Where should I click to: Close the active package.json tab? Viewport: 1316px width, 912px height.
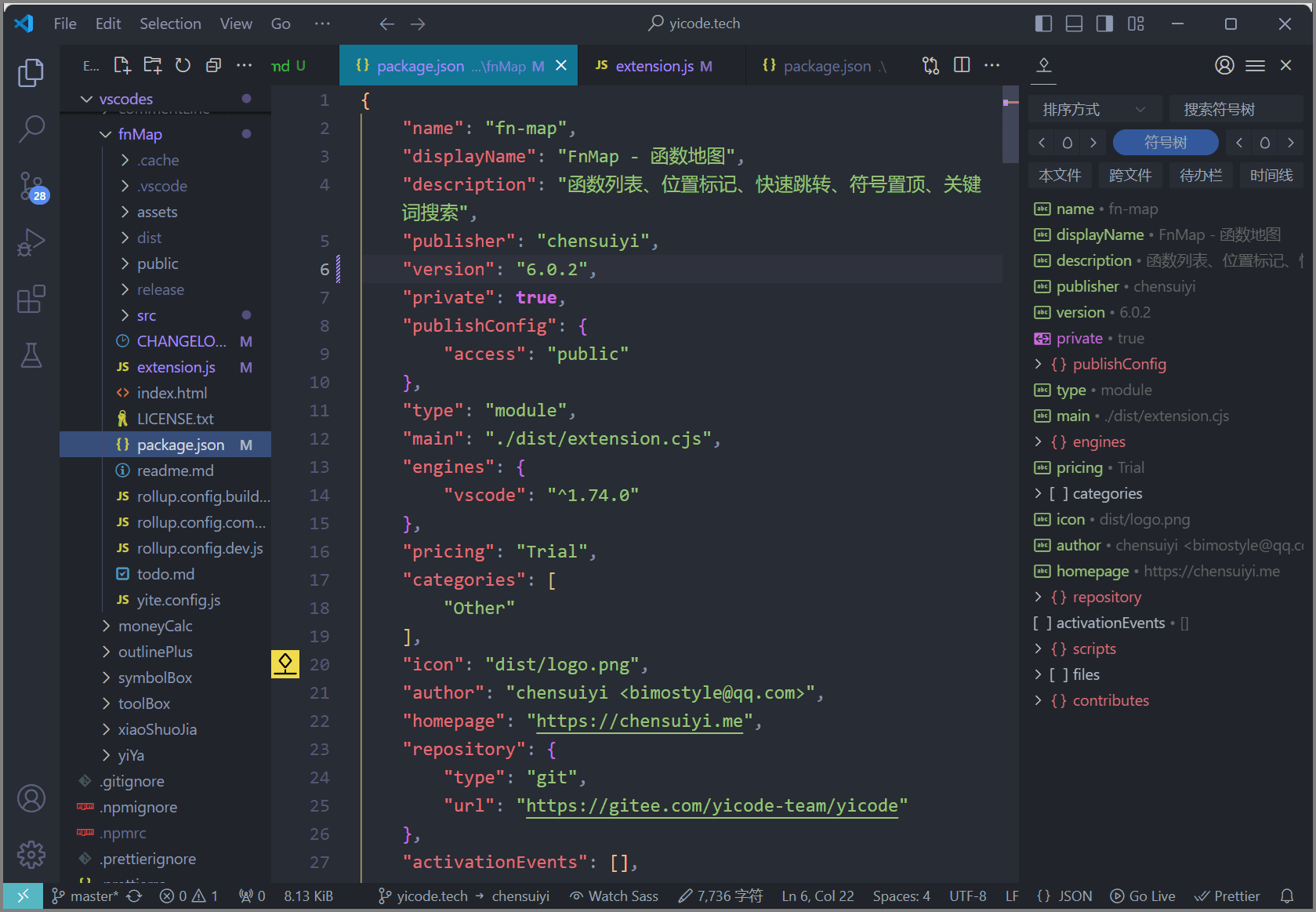(x=561, y=66)
